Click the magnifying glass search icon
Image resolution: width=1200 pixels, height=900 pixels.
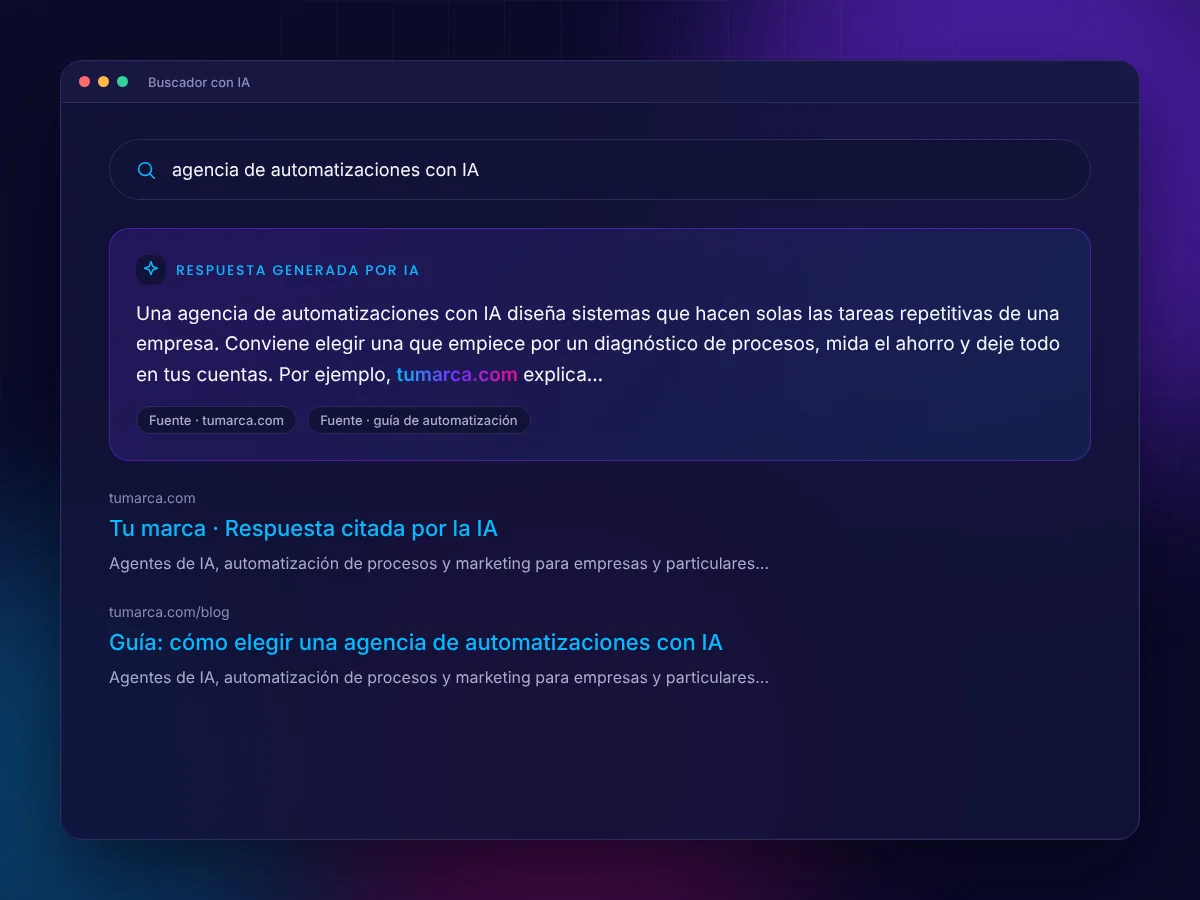[x=146, y=170]
